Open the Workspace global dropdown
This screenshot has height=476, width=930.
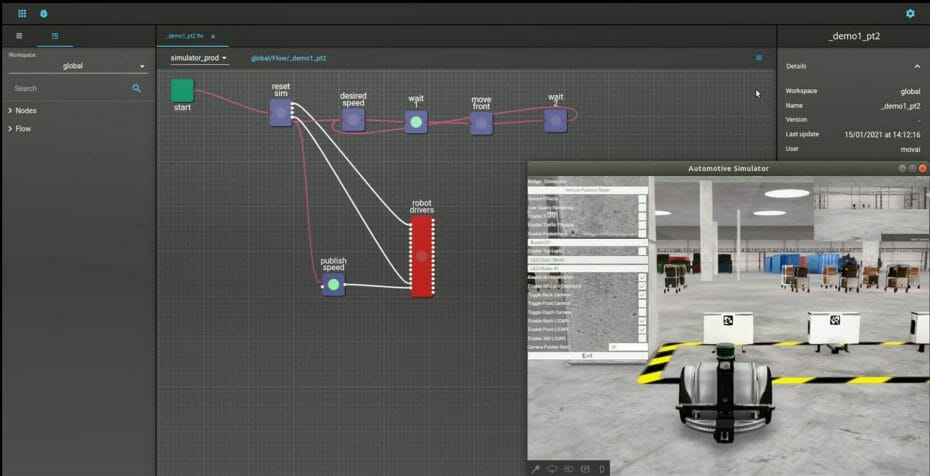click(x=77, y=66)
